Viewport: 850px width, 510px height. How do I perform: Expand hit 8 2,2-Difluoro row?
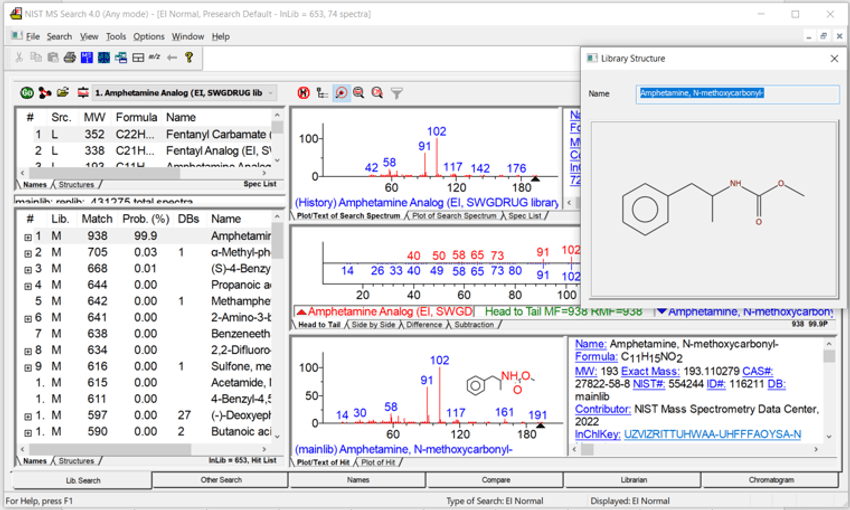28,351
